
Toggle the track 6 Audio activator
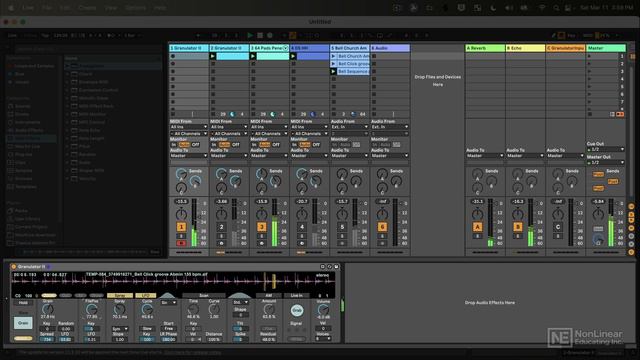coord(382,227)
